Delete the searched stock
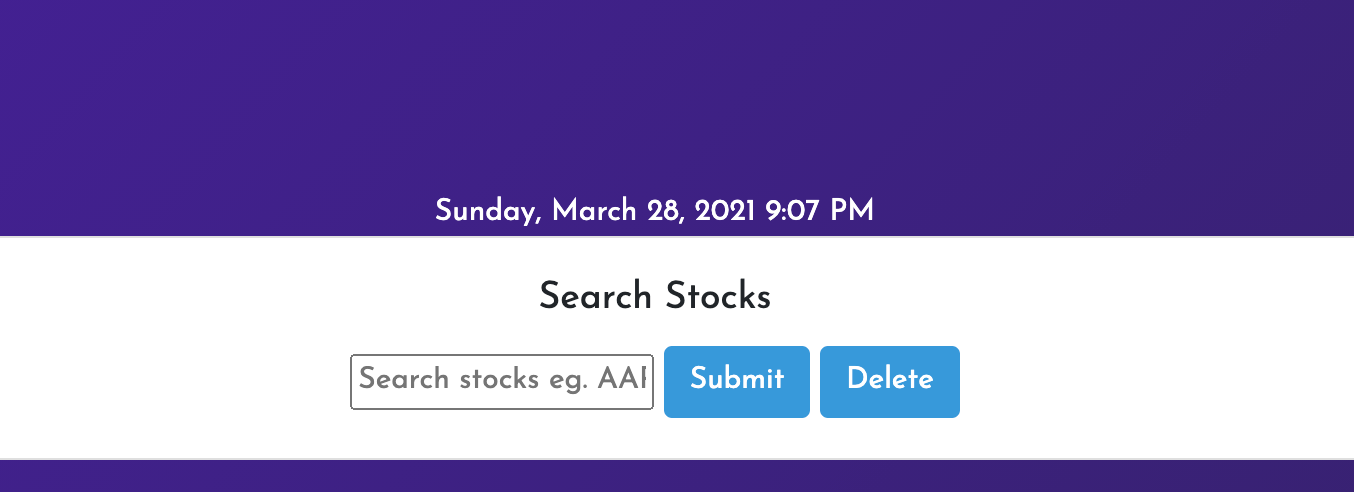The image size is (1354, 492). pyautogui.click(x=889, y=381)
